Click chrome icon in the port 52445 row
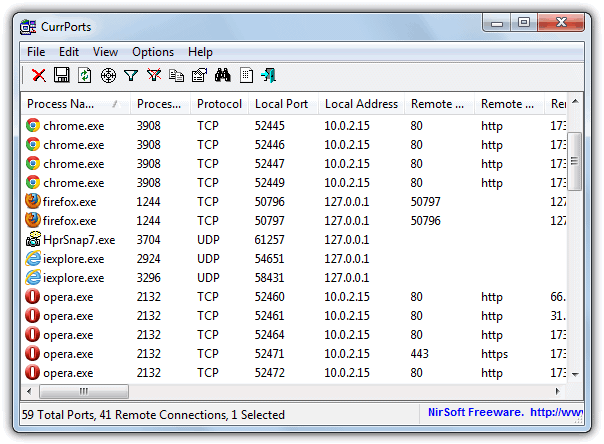This screenshot has height=444, width=604. coord(33,126)
